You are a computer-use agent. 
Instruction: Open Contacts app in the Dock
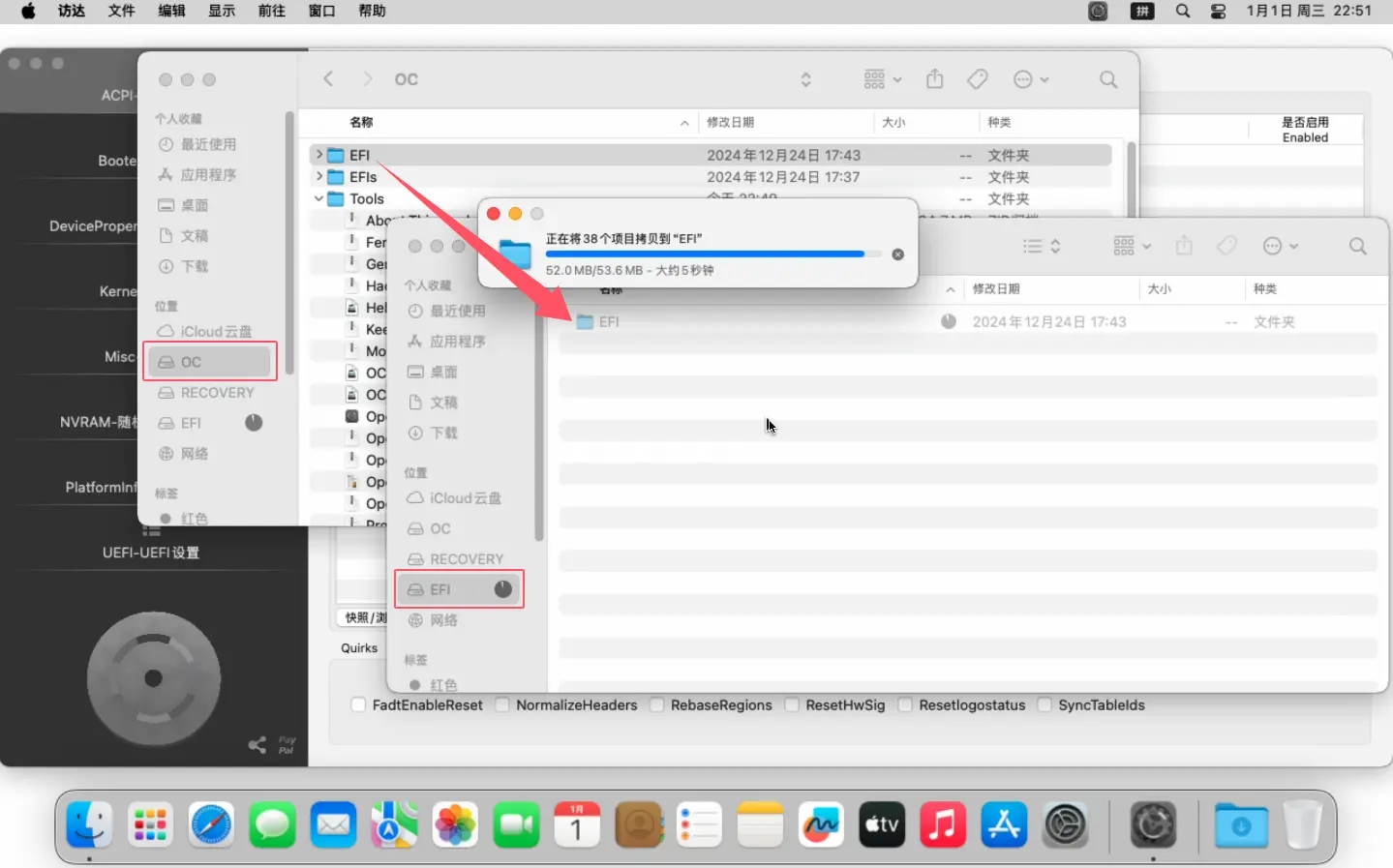(x=638, y=825)
